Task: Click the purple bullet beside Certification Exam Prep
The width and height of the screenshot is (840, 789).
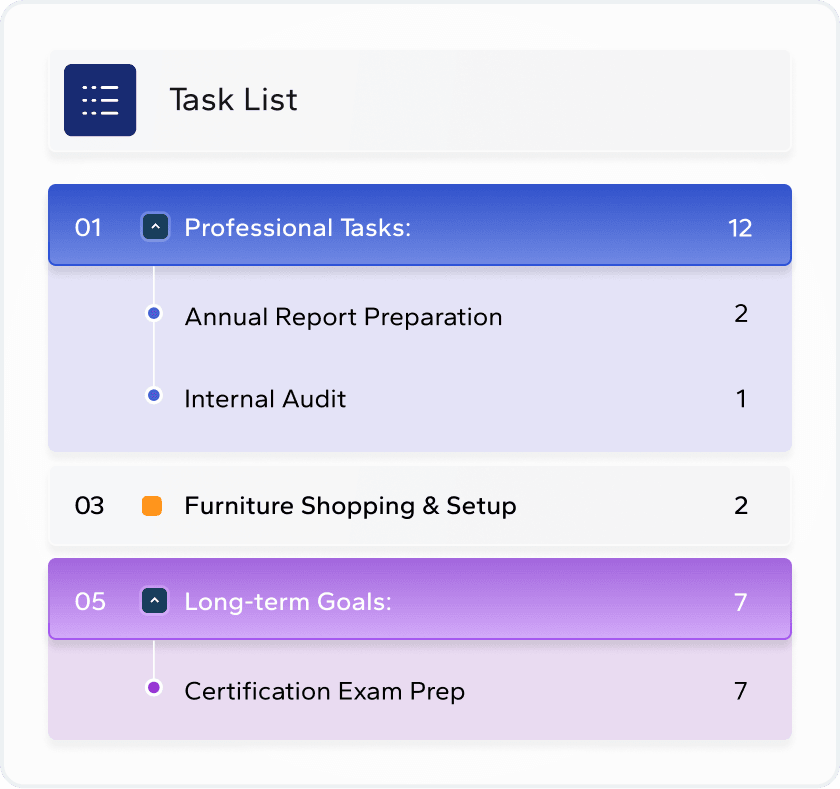Action: tap(154, 688)
